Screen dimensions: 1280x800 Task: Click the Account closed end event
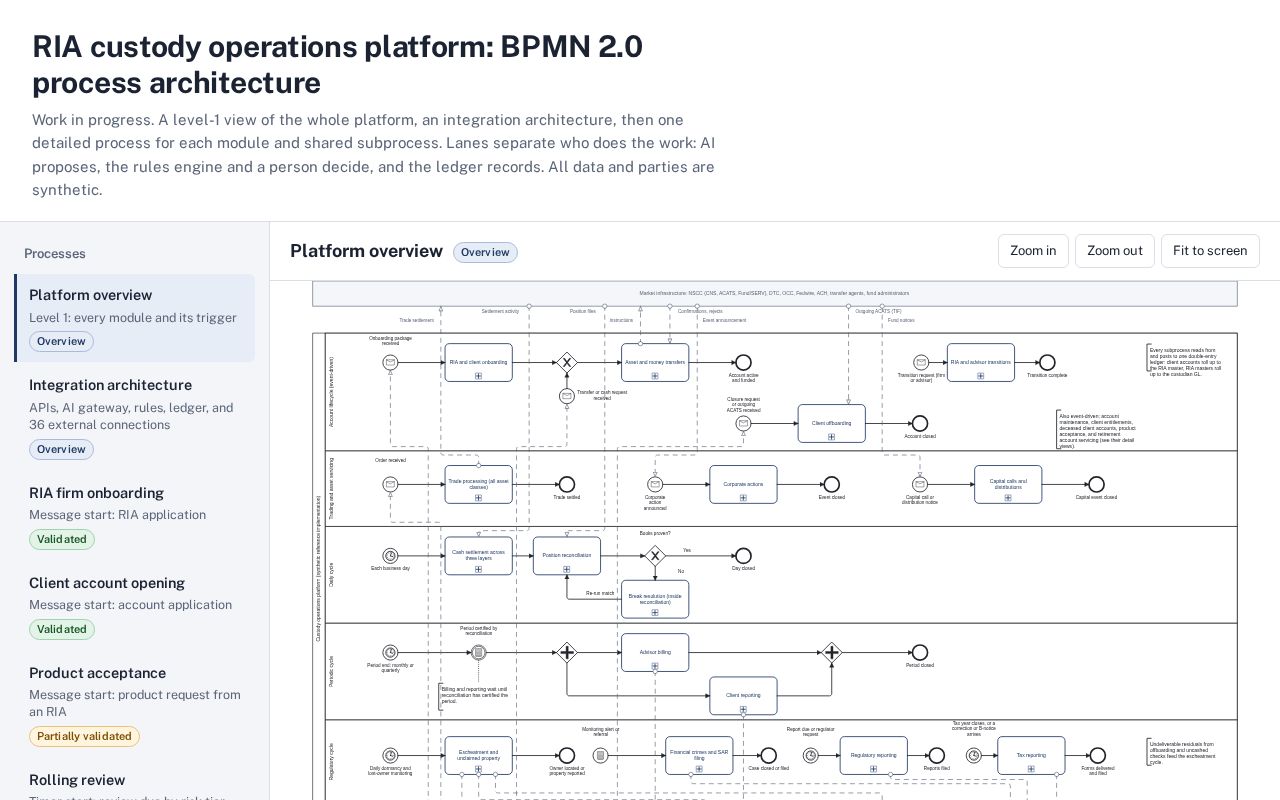[x=920, y=424]
